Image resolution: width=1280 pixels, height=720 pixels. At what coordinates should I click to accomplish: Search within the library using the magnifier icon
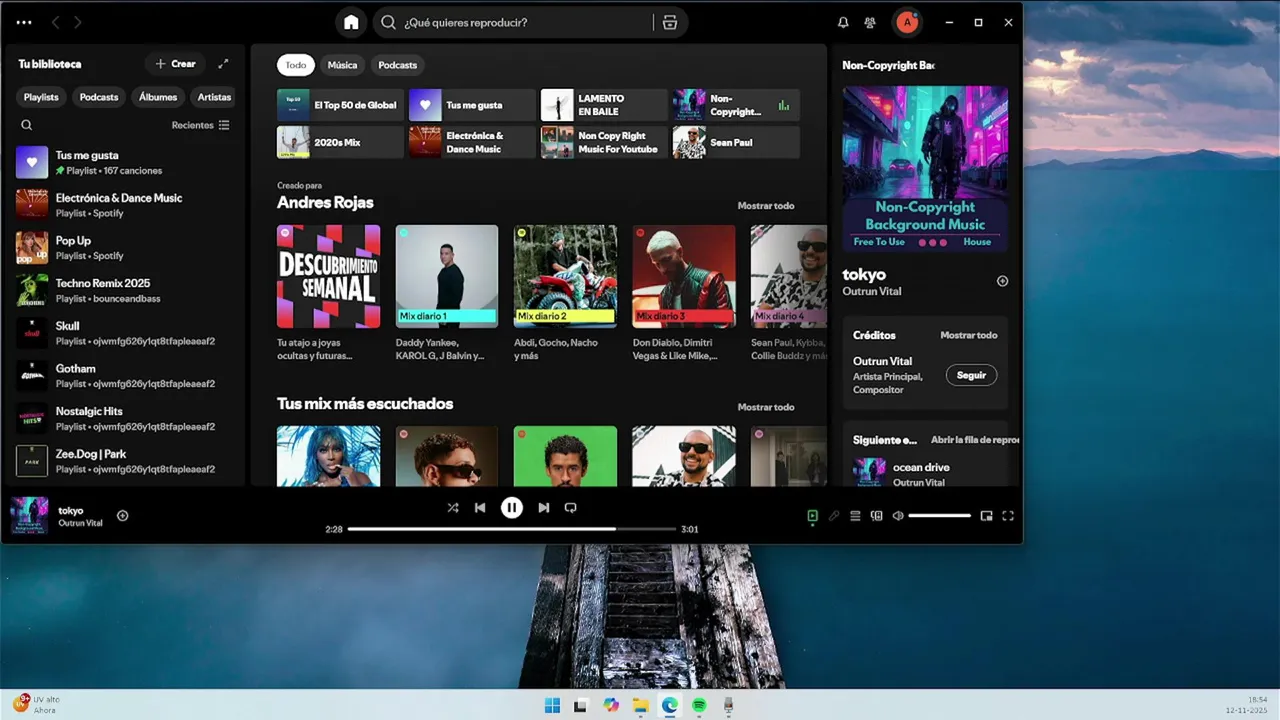pos(27,125)
